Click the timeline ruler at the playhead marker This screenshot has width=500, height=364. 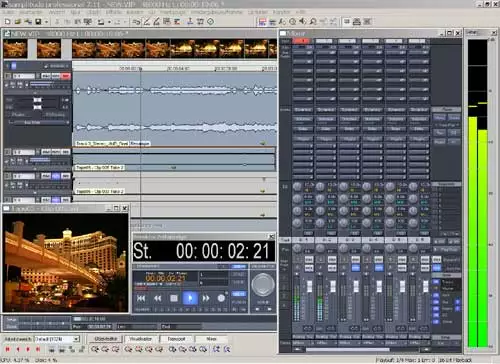[x=140, y=68]
